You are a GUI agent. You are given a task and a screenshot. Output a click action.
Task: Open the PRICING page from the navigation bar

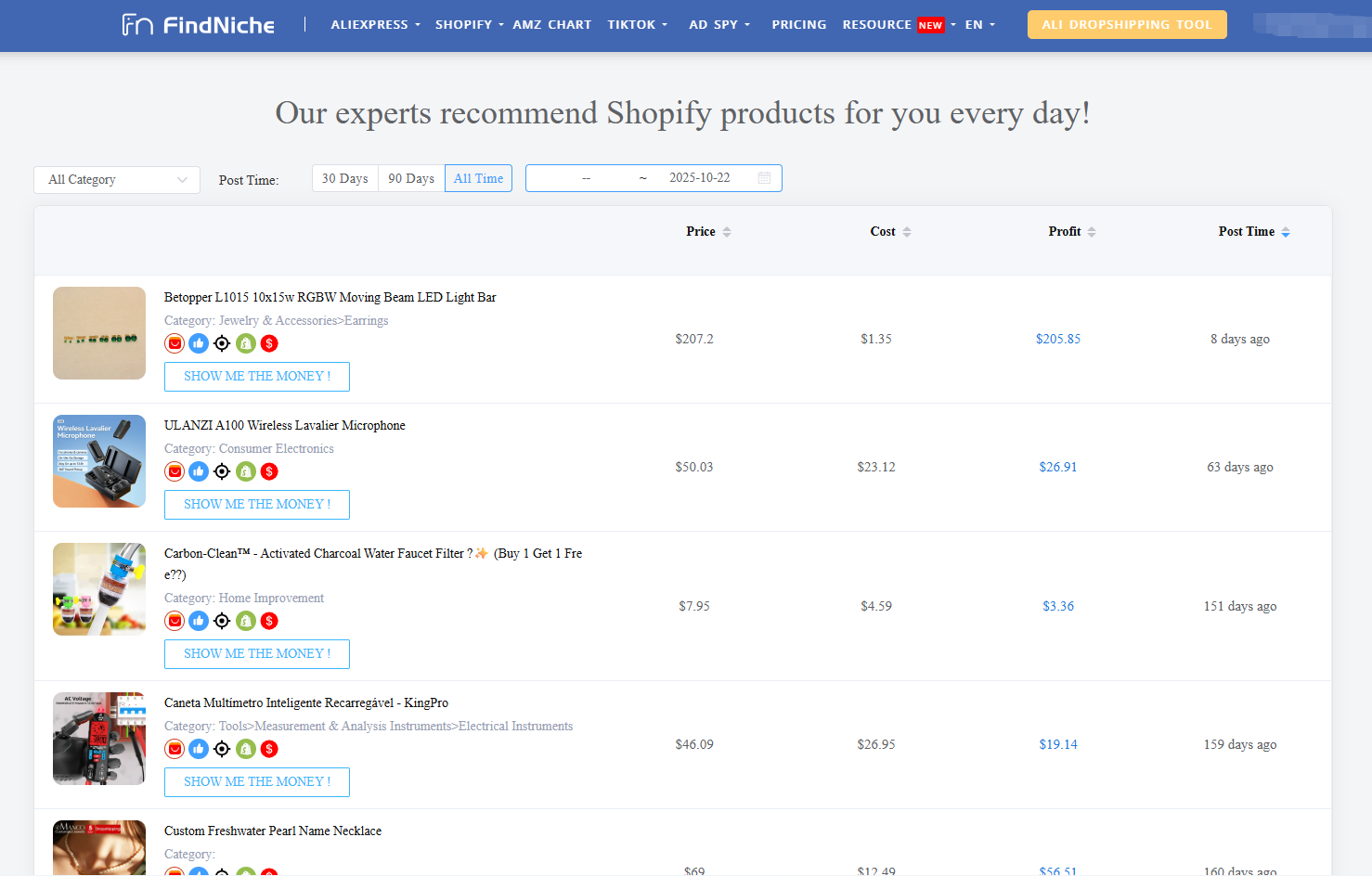click(798, 25)
